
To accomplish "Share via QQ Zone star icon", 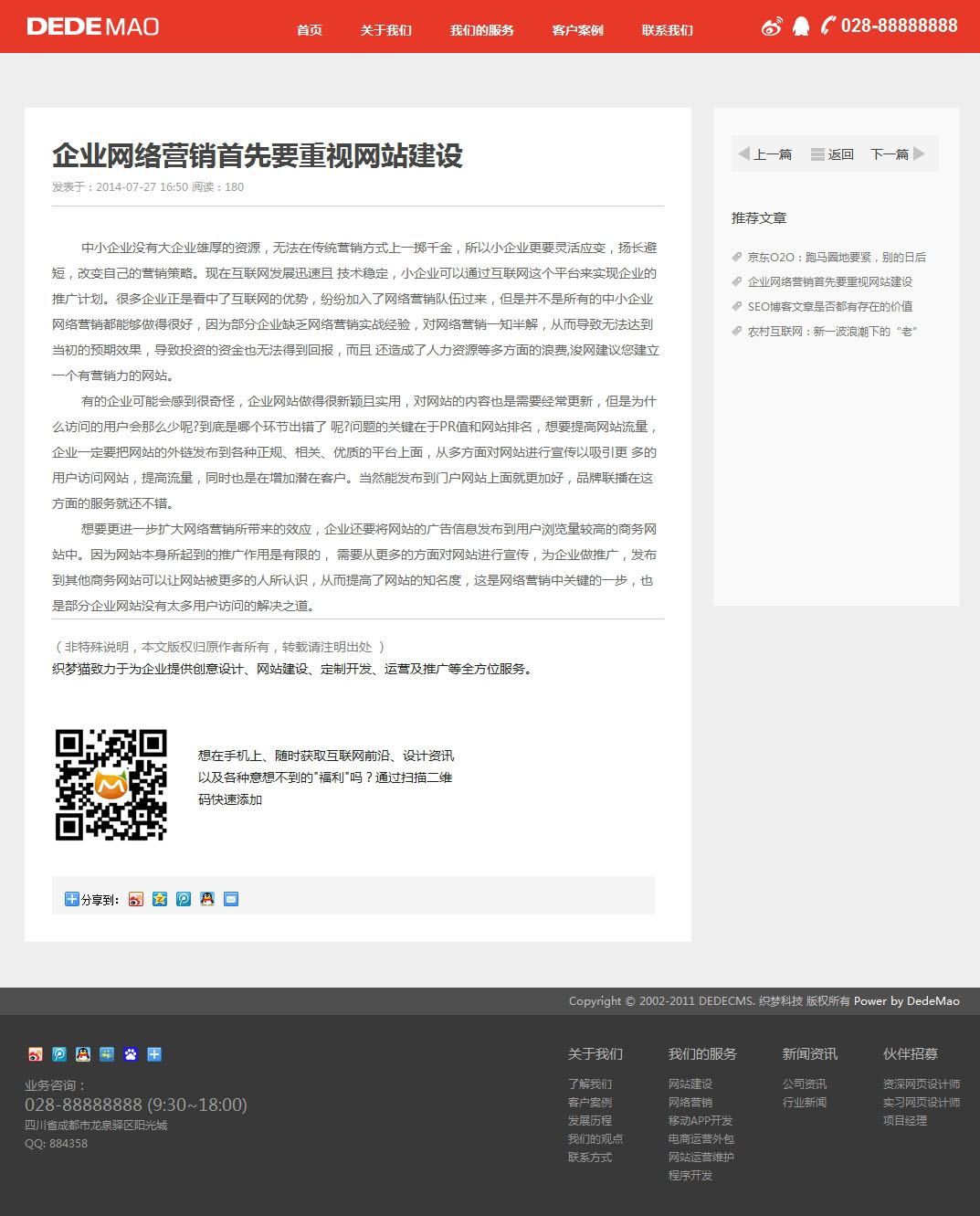I will click(160, 899).
